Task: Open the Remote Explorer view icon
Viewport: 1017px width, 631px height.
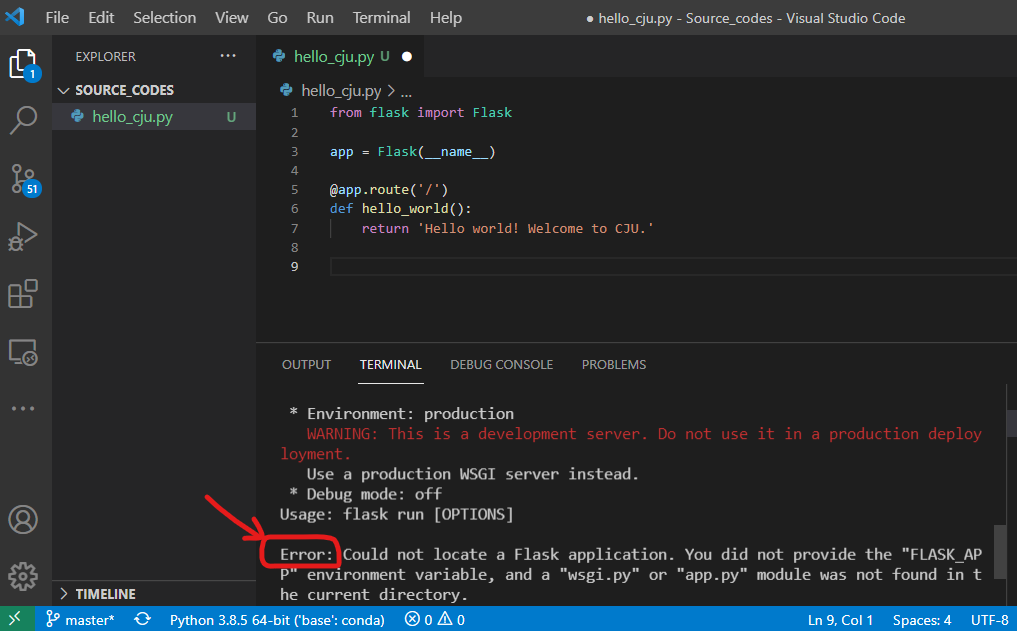Action: 23,352
